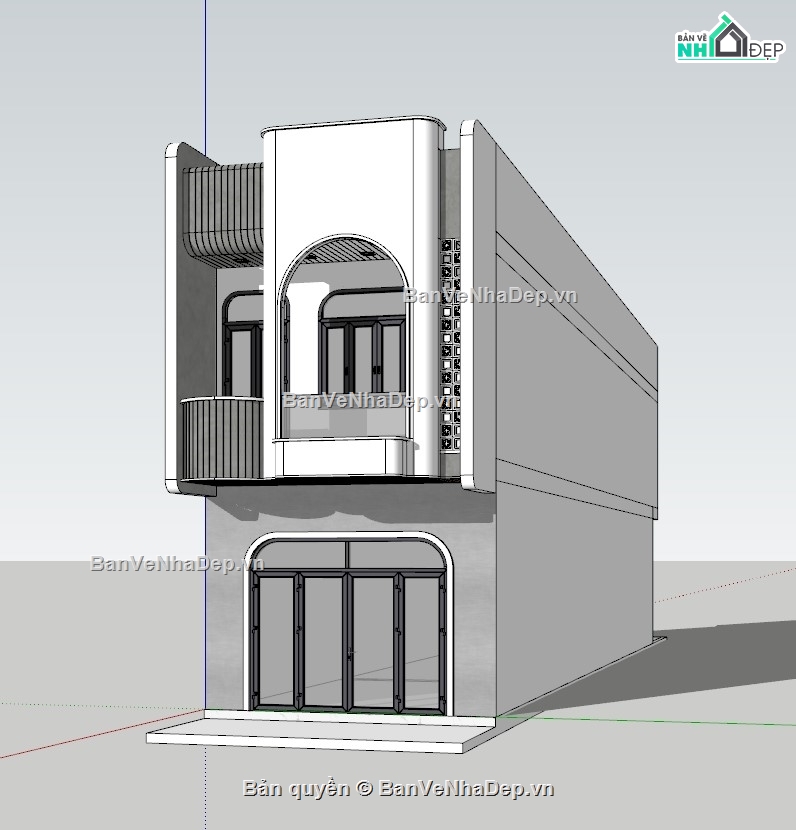
Task: Select the curved slatted balcony railing on left
Action: (x=221, y=439)
